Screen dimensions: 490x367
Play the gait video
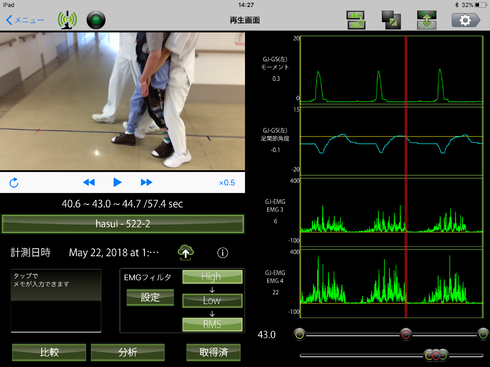click(x=117, y=182)
